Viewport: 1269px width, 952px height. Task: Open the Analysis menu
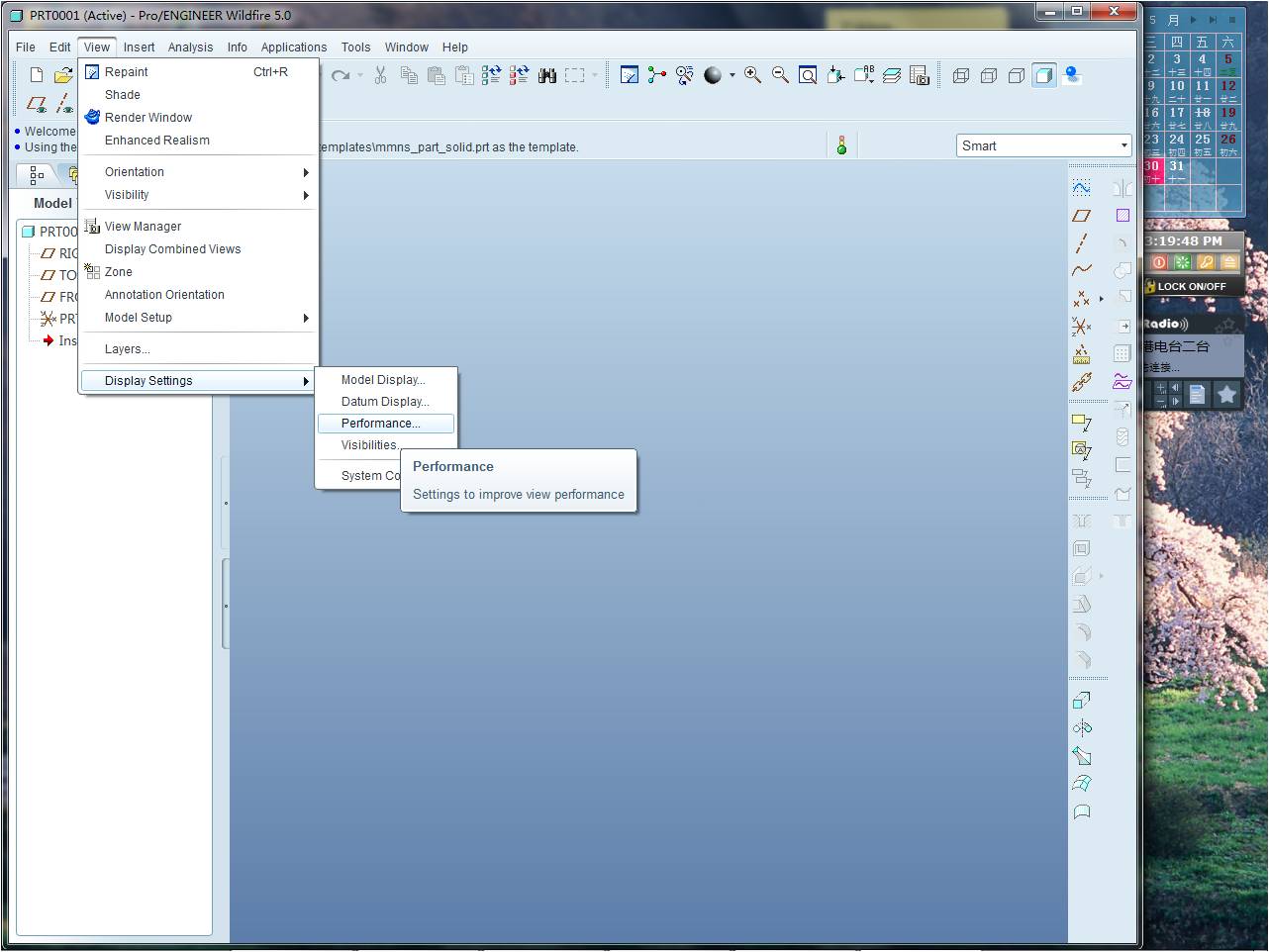(x=190, y=47)
